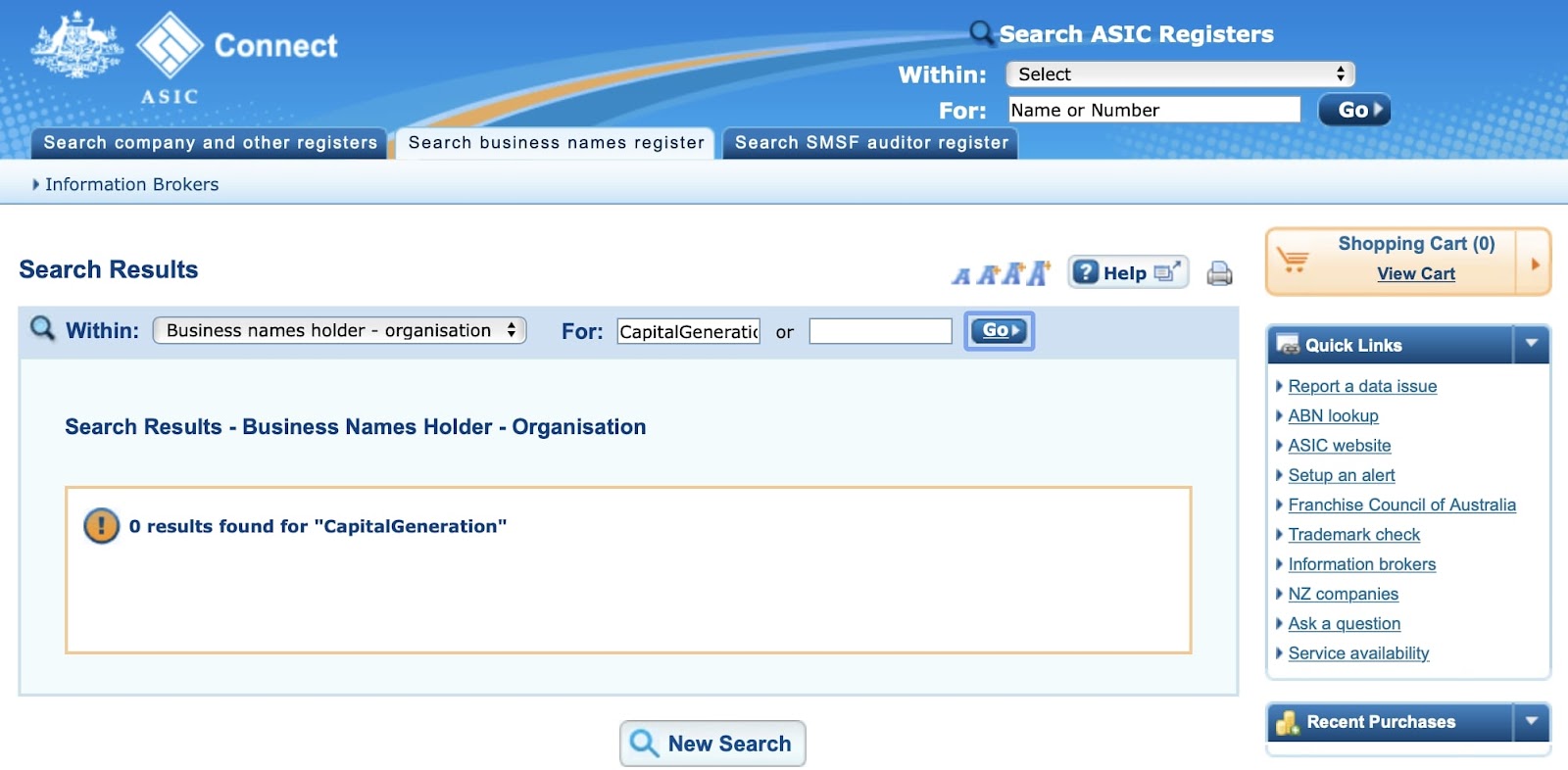The width and height of the screenshot is (1568, 770).
Task: Click the Name or Number search field
Action: click(x=1153, y=111)
